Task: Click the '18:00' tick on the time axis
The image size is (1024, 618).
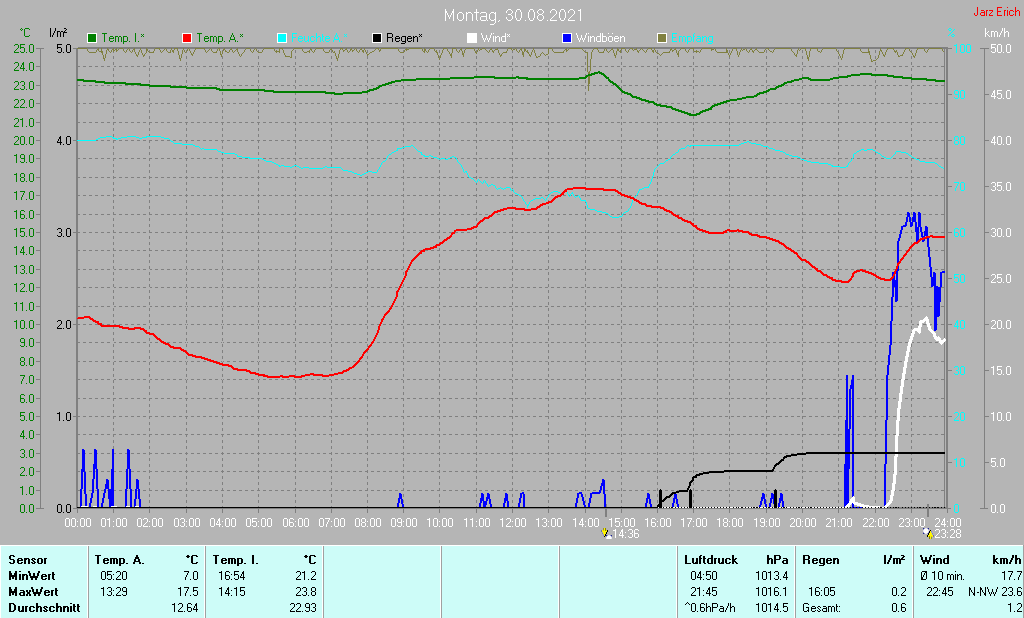Action: (x=729, y=523)
